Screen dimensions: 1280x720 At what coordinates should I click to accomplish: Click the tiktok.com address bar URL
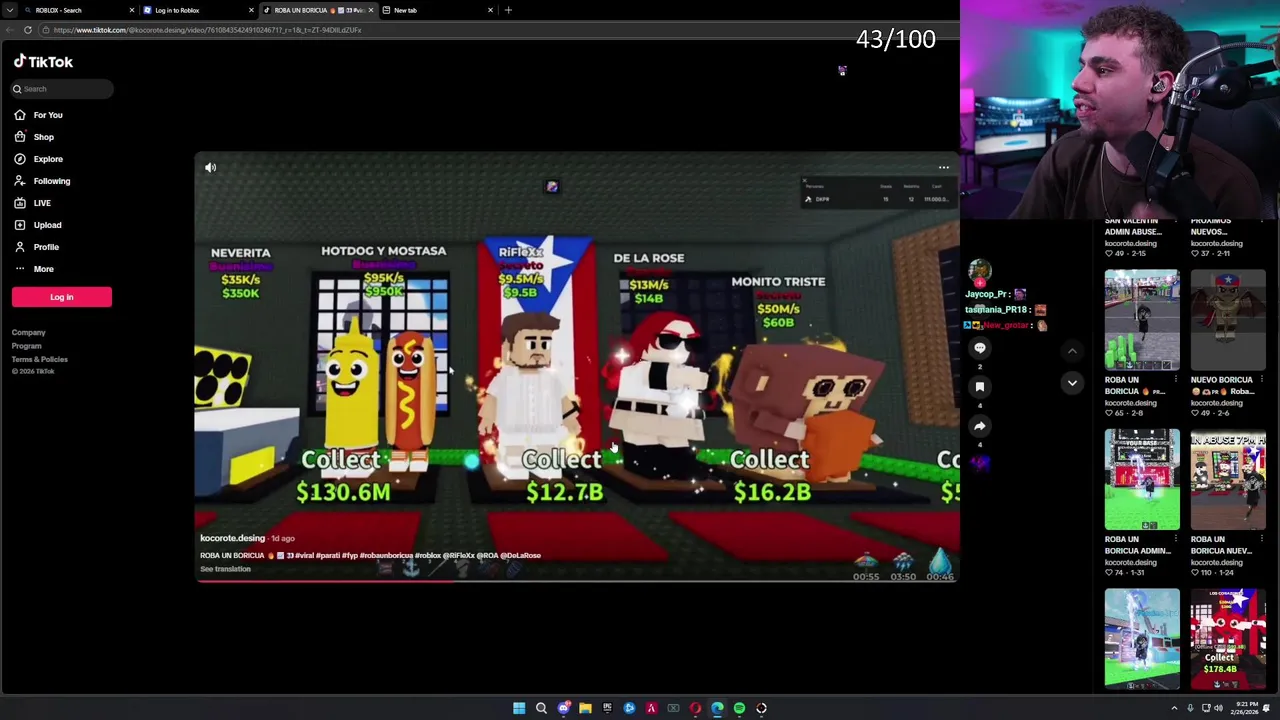coord(207,30)
